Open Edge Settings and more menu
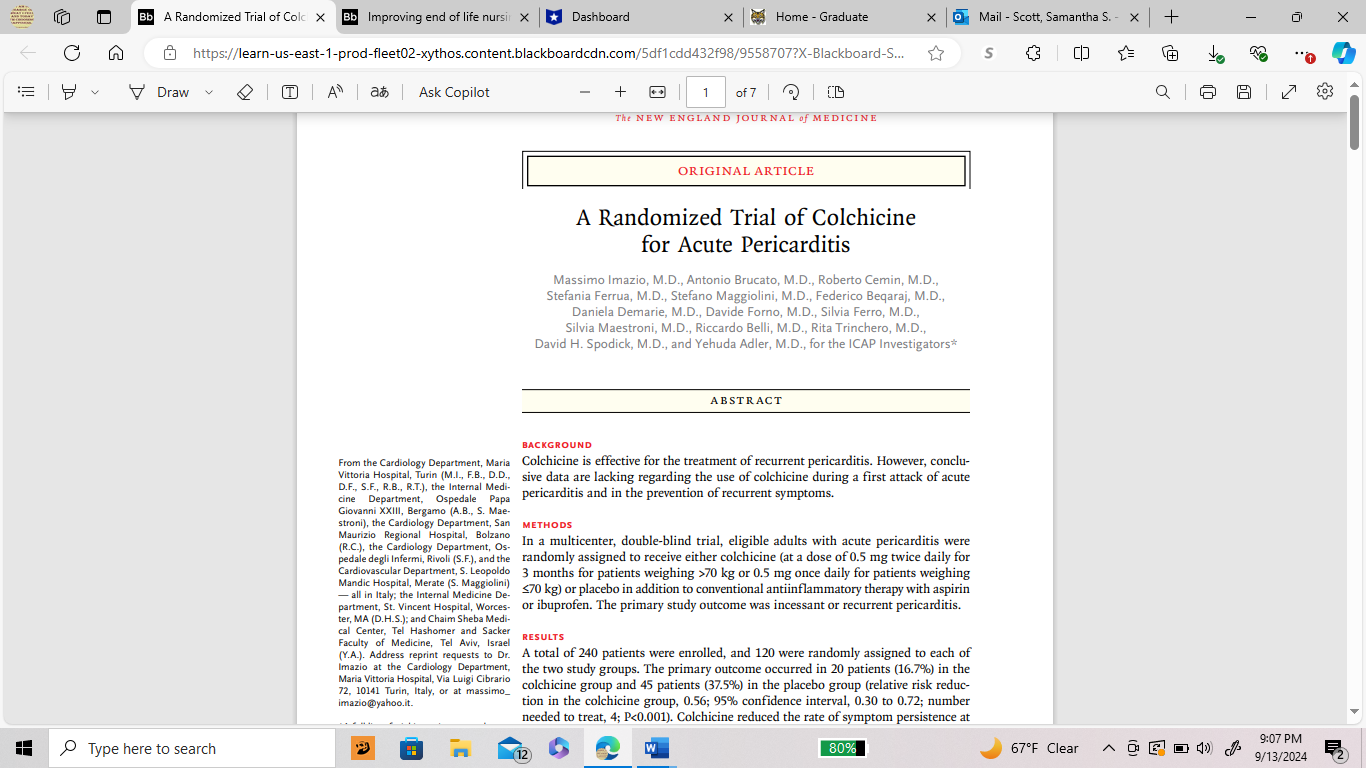This screenshot has width=1366, height=768. pos(1303,53)
